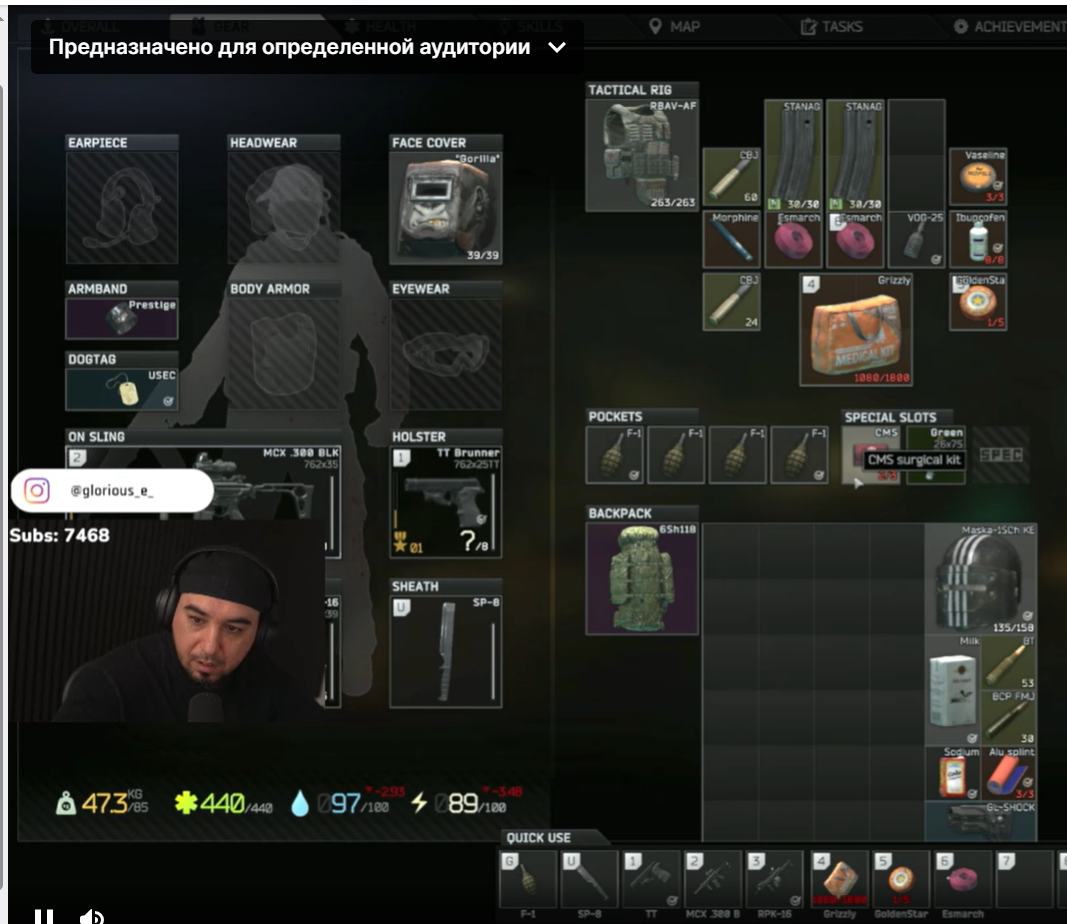The width and height of the screenshot is (1067, 924).
Task: Select the TT Brunner pistol in holster
Action: (x=446, y=502)
